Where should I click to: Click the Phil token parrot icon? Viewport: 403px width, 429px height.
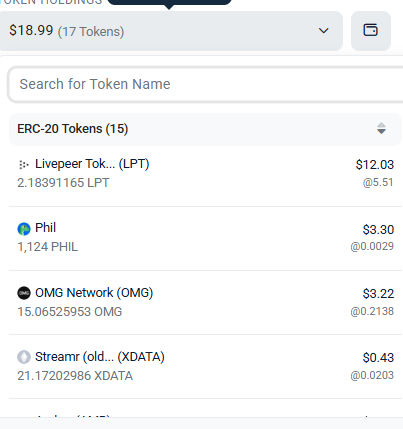point(24,229)
